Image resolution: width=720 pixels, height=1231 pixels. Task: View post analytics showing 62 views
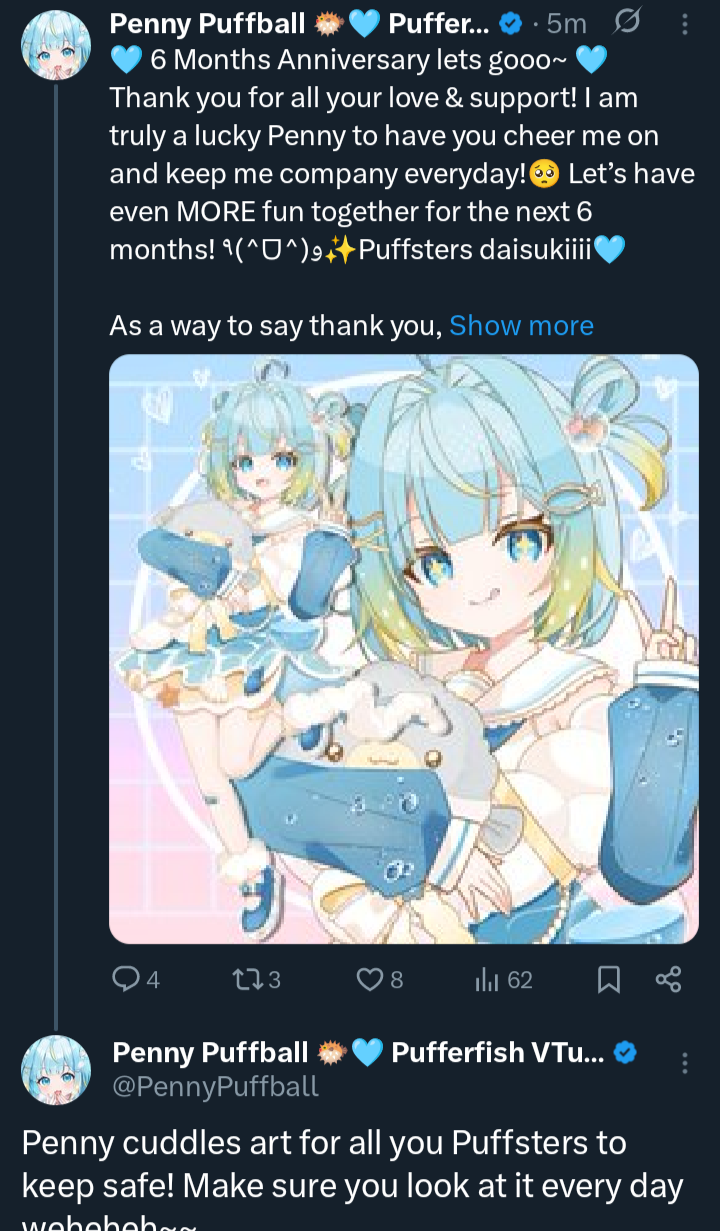503,979
